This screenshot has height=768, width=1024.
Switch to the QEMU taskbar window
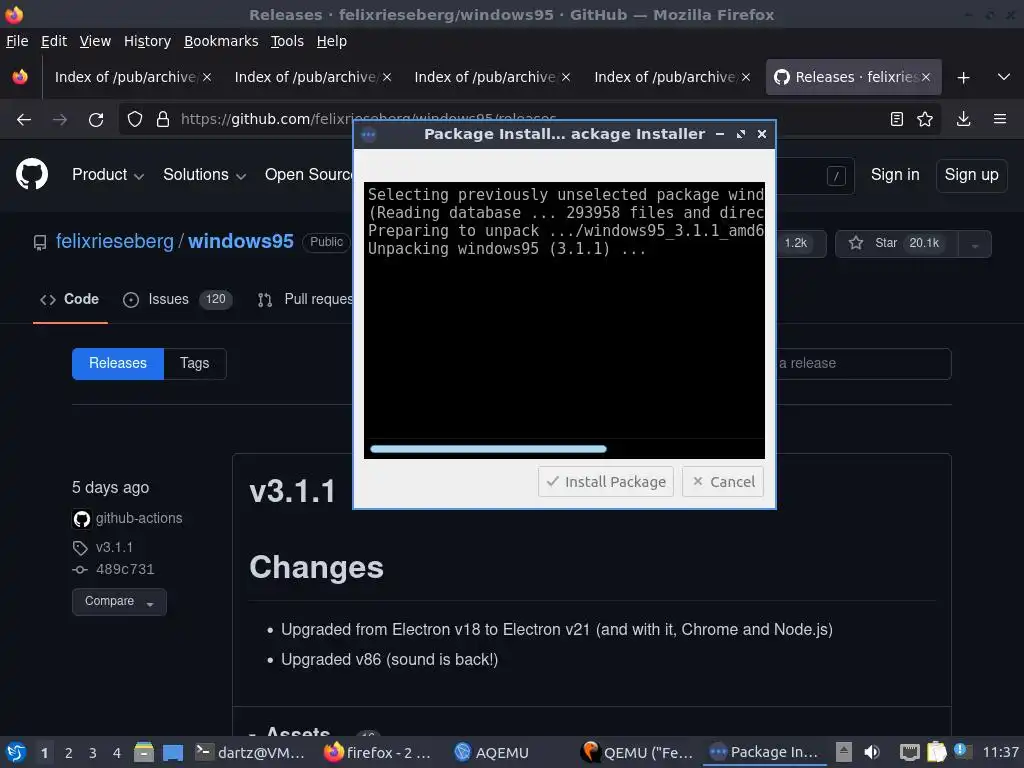(x=638, y=753)
